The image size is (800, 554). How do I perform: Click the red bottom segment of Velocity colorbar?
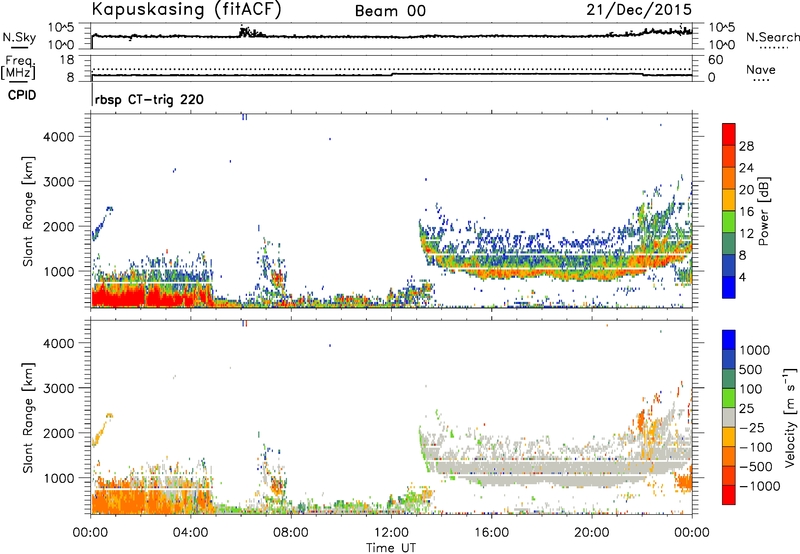tap(729, 495)
